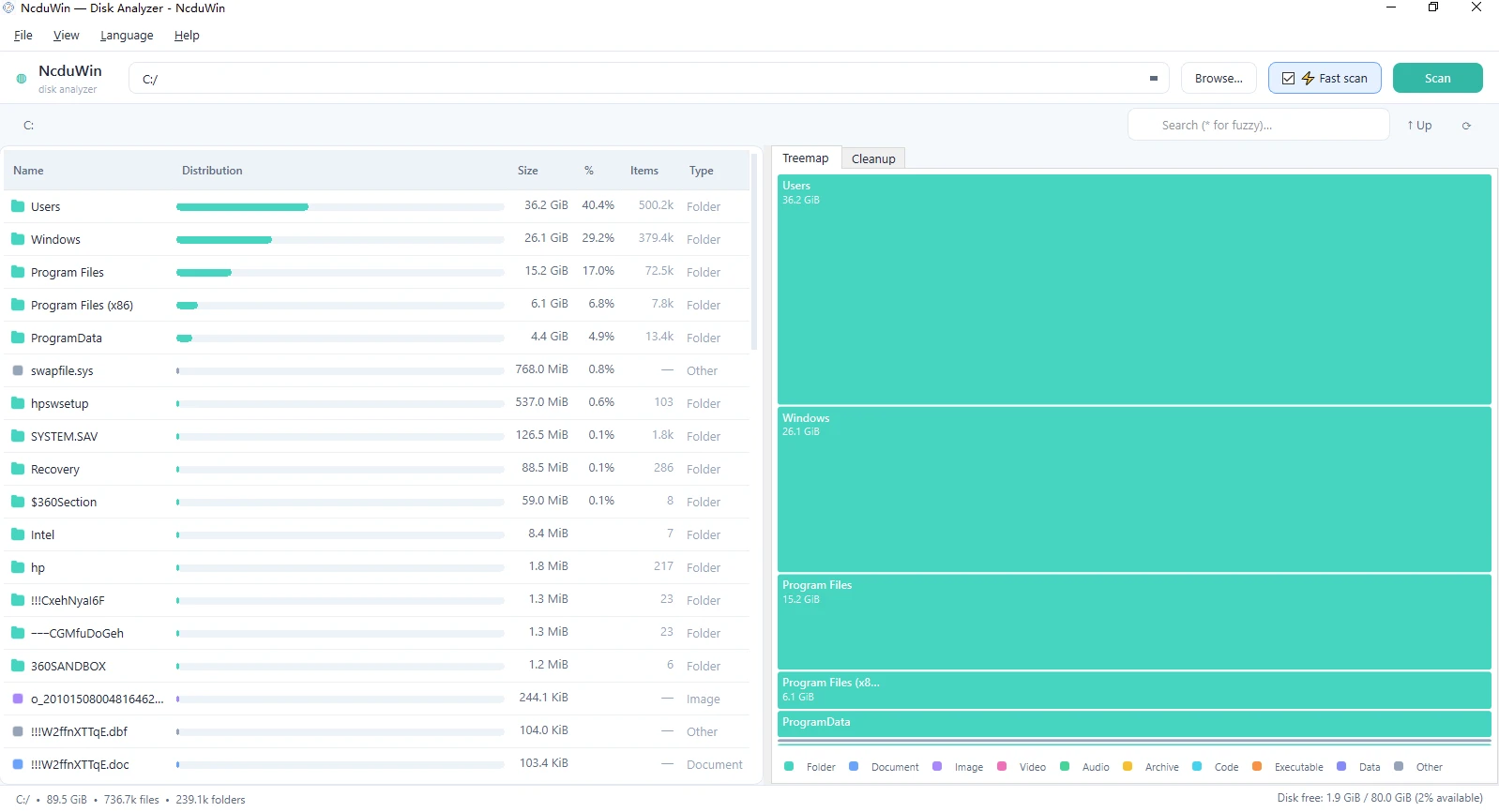Open the View menu
The image size is (1499, 812).
pos(66,36)
